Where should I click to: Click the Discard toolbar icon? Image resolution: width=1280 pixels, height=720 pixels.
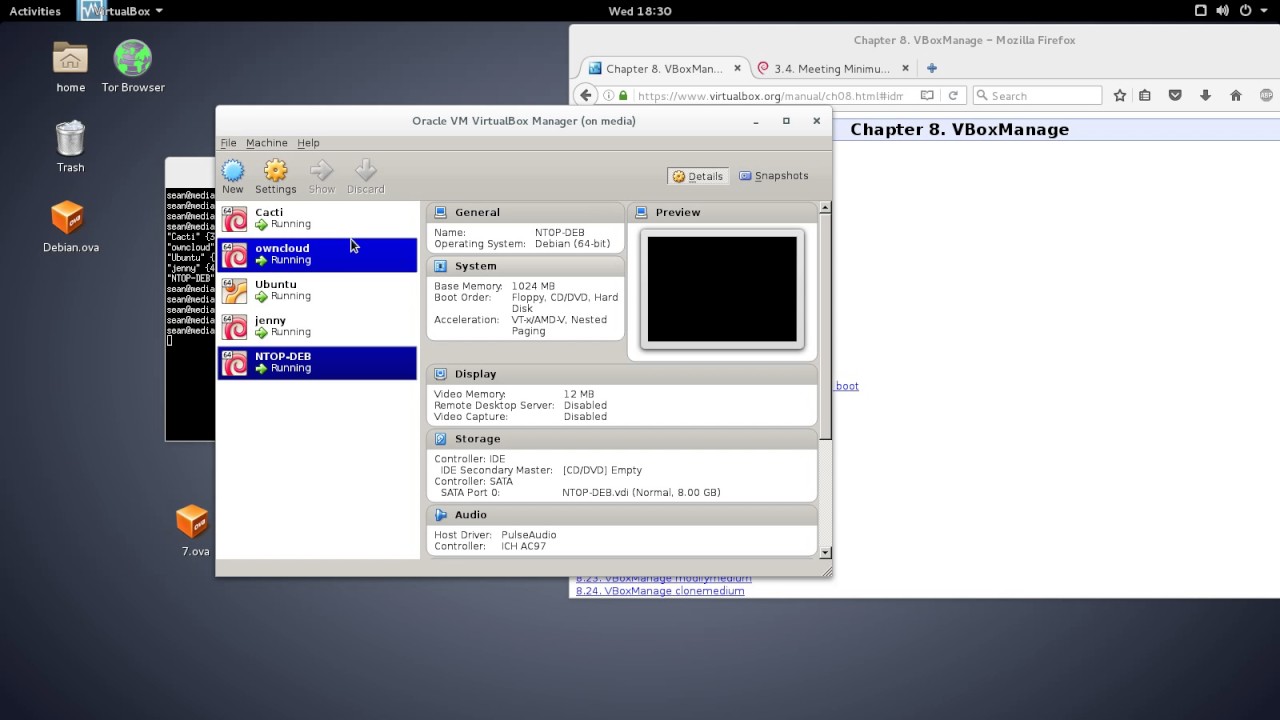(365, 177)
